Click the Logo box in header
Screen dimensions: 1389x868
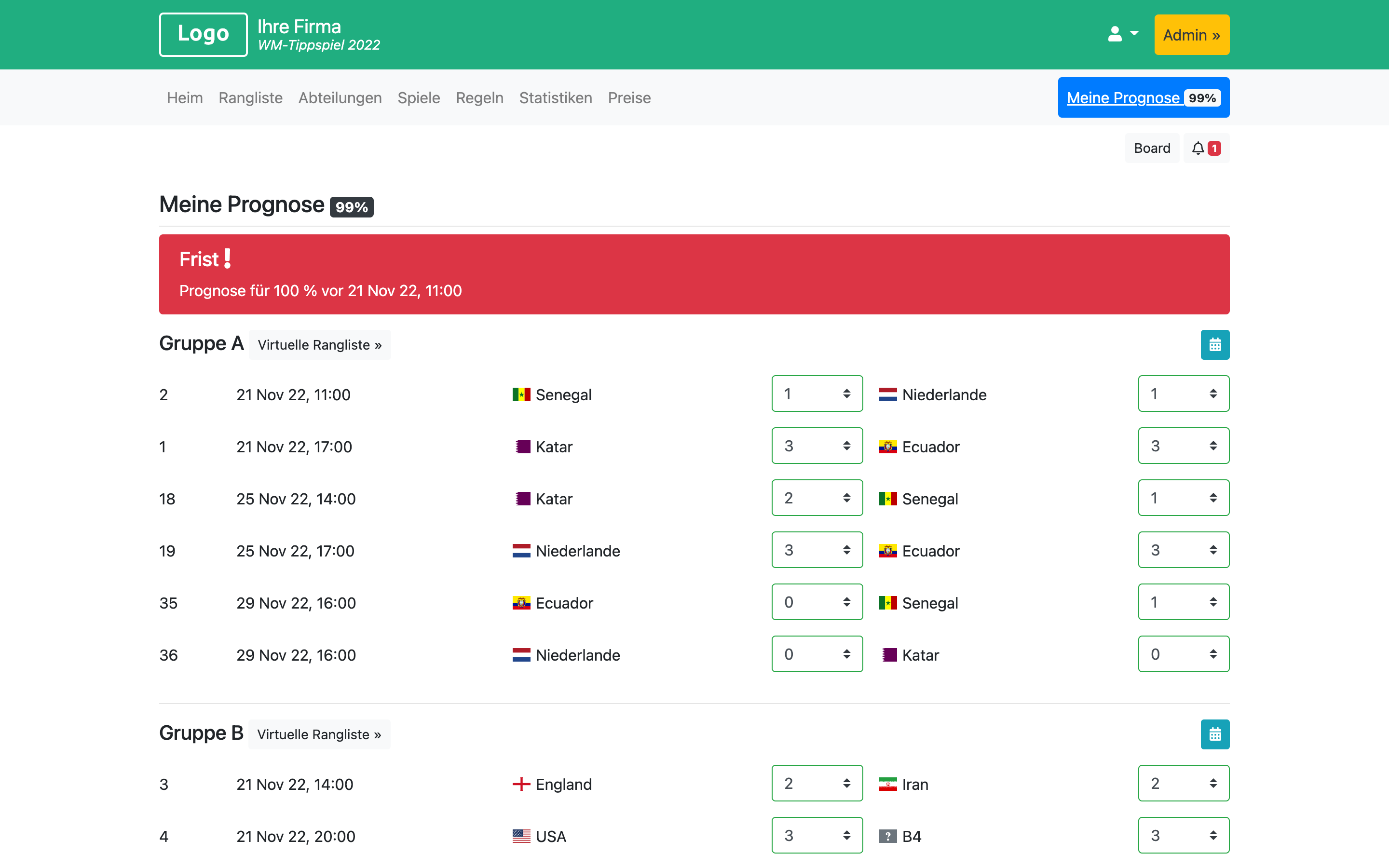203,34
